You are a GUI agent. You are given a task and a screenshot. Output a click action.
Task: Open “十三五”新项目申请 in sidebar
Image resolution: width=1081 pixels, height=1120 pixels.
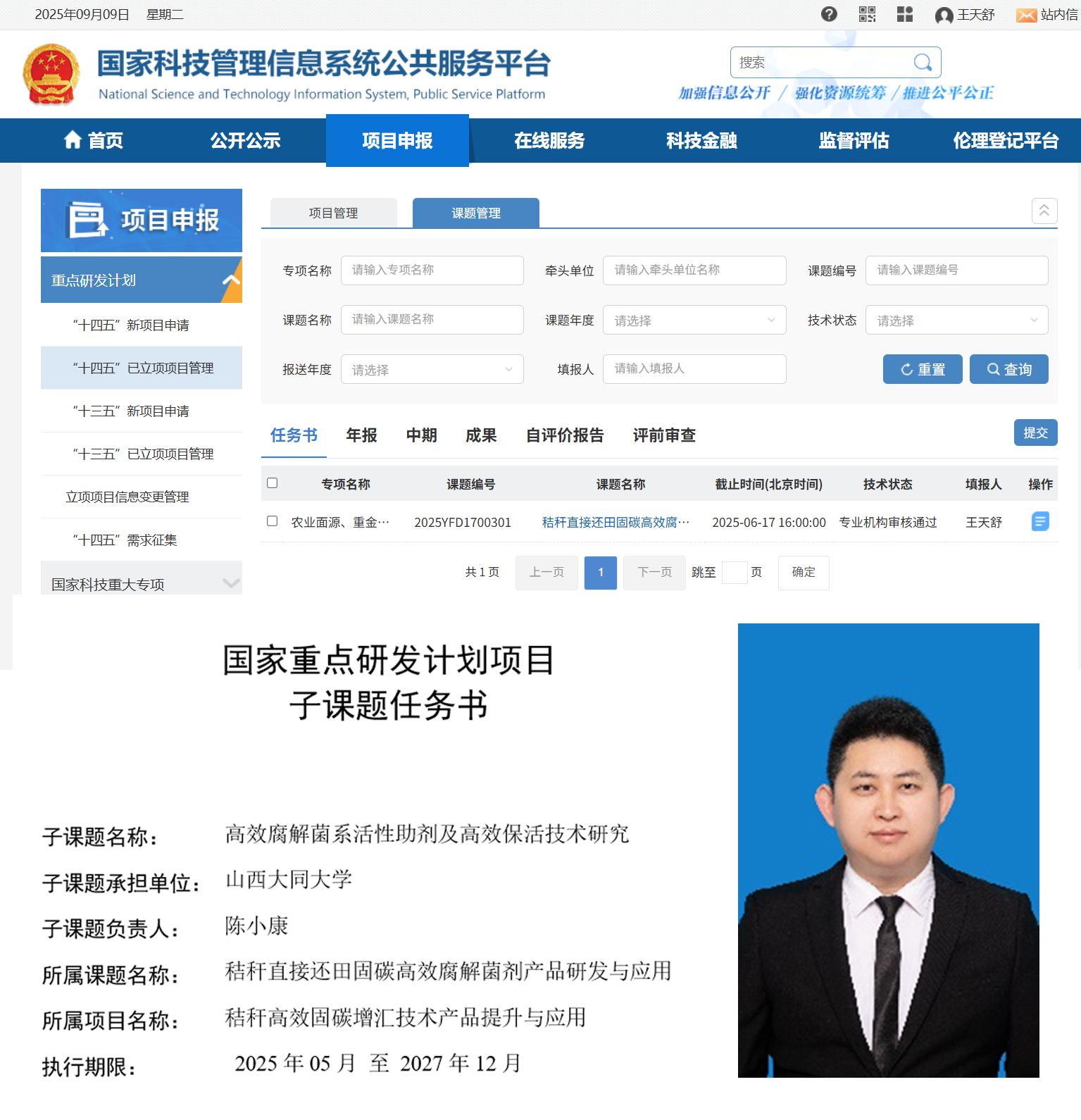[x=142, y=411]
